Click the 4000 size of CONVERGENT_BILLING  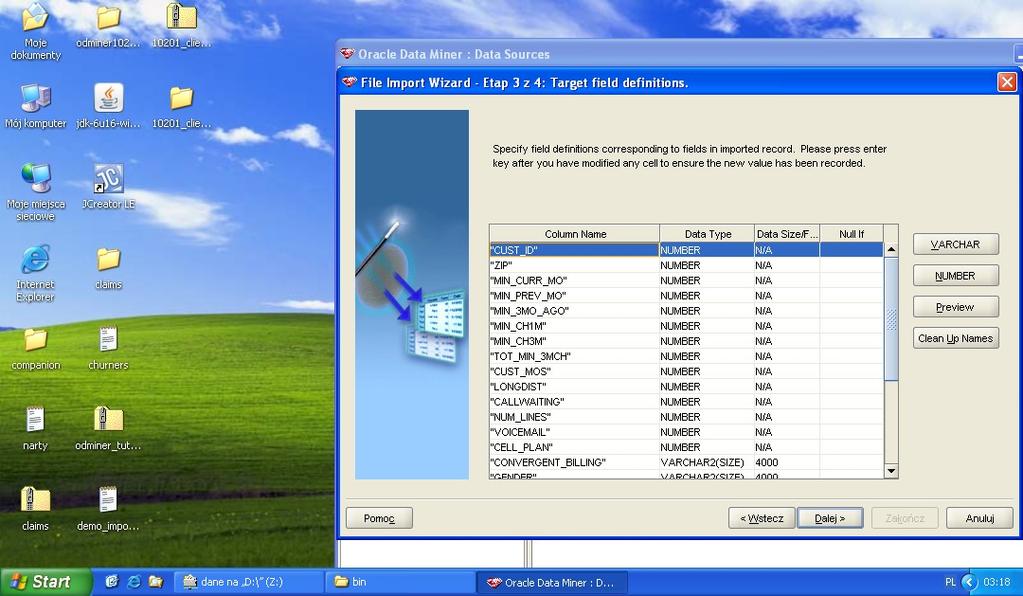787,462
